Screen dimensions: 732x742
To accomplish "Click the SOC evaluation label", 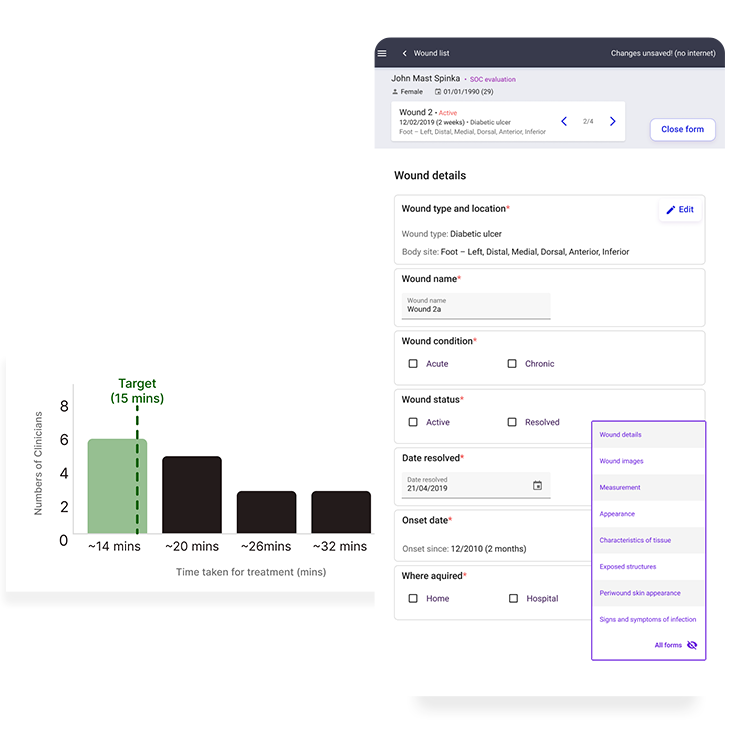I will [x=493, y=80].
